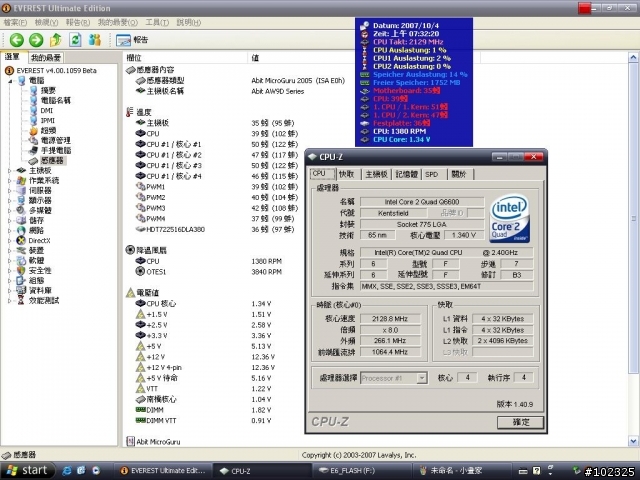Select the OTES1 fan row
Screen dimensions: 640x480
tap(210, 272)
